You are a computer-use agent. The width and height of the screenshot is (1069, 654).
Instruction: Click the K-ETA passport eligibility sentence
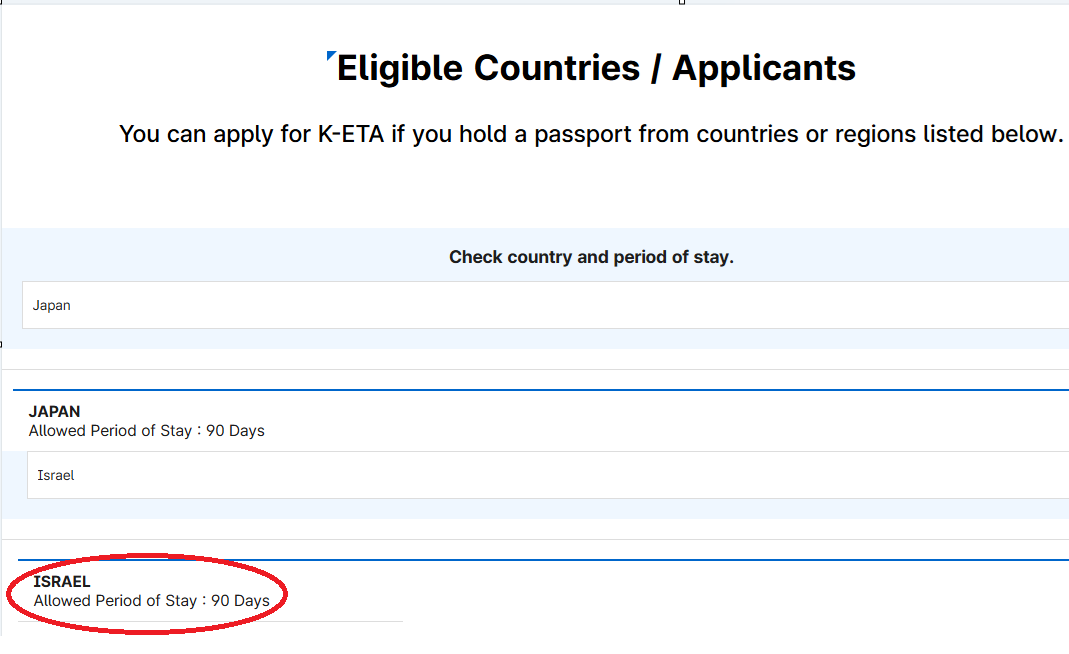coord(590,134)
